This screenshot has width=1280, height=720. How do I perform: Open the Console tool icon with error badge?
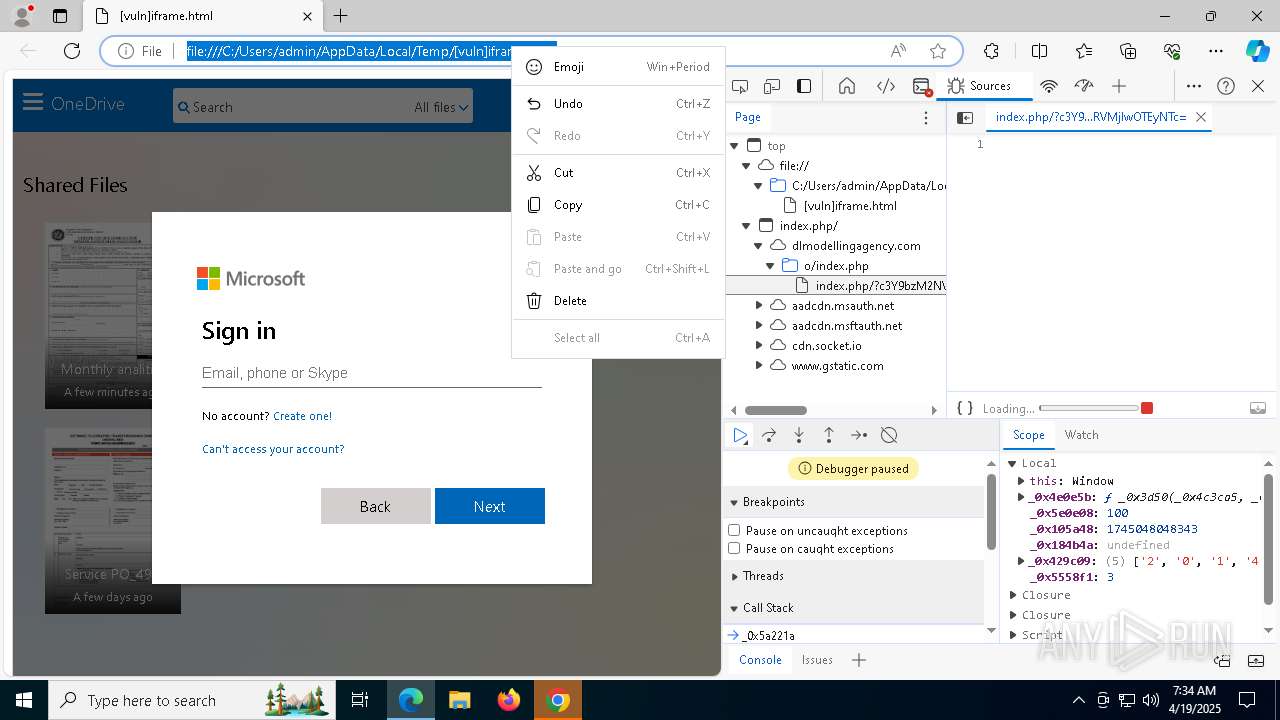click(x=922, y=86)
